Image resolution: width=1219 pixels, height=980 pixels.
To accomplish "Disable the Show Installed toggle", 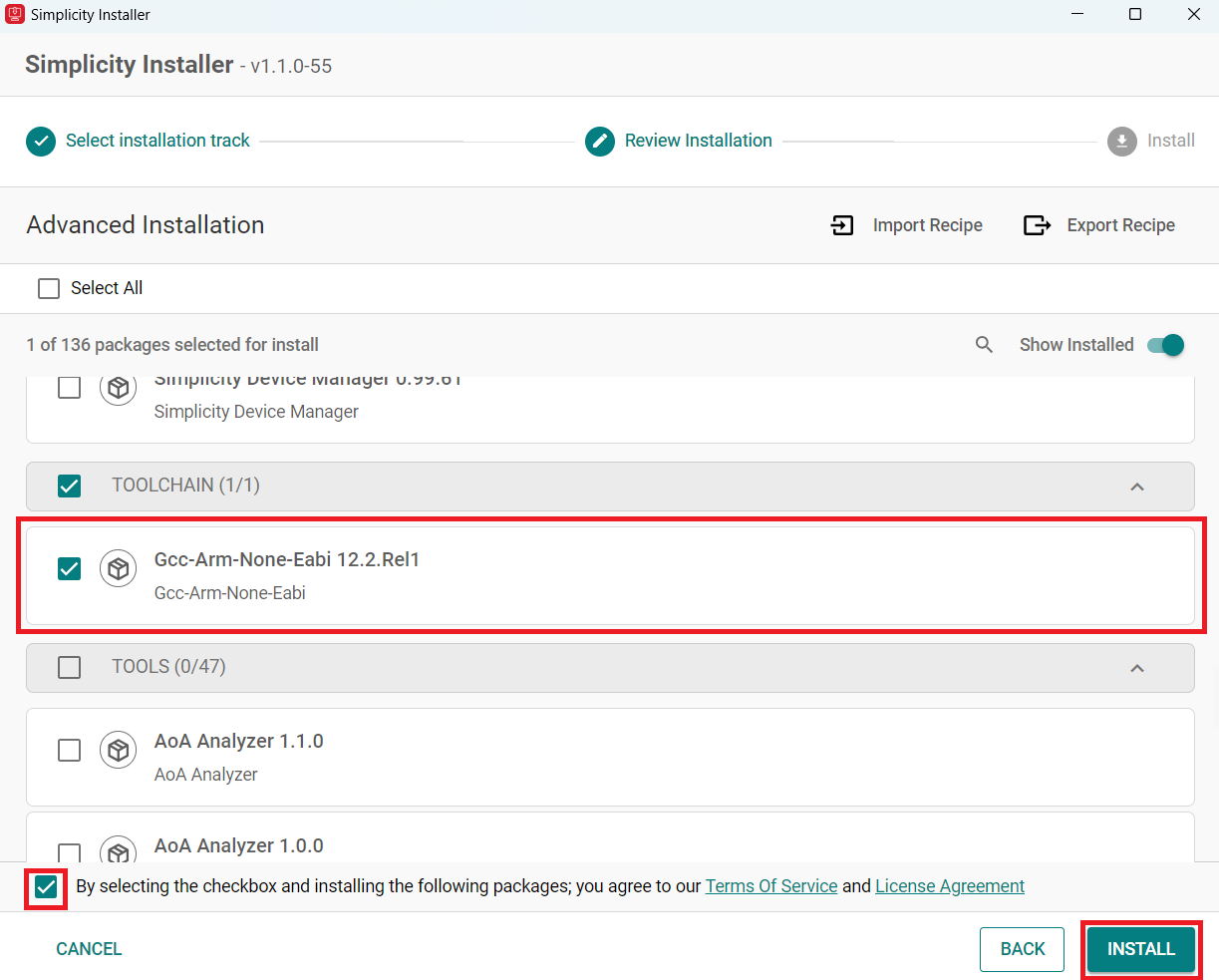I will (1164, 344).
